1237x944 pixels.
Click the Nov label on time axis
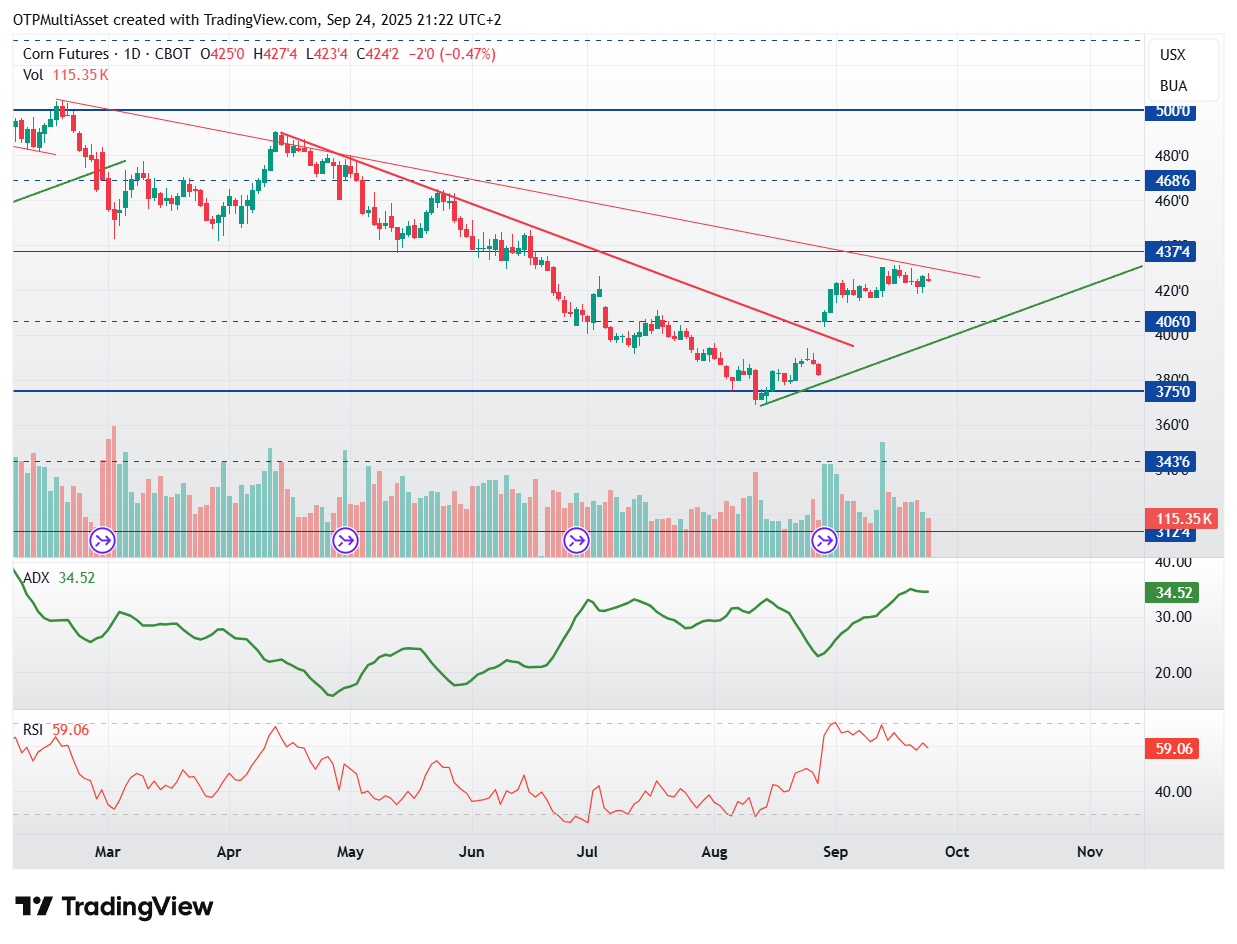point(1090,852)
